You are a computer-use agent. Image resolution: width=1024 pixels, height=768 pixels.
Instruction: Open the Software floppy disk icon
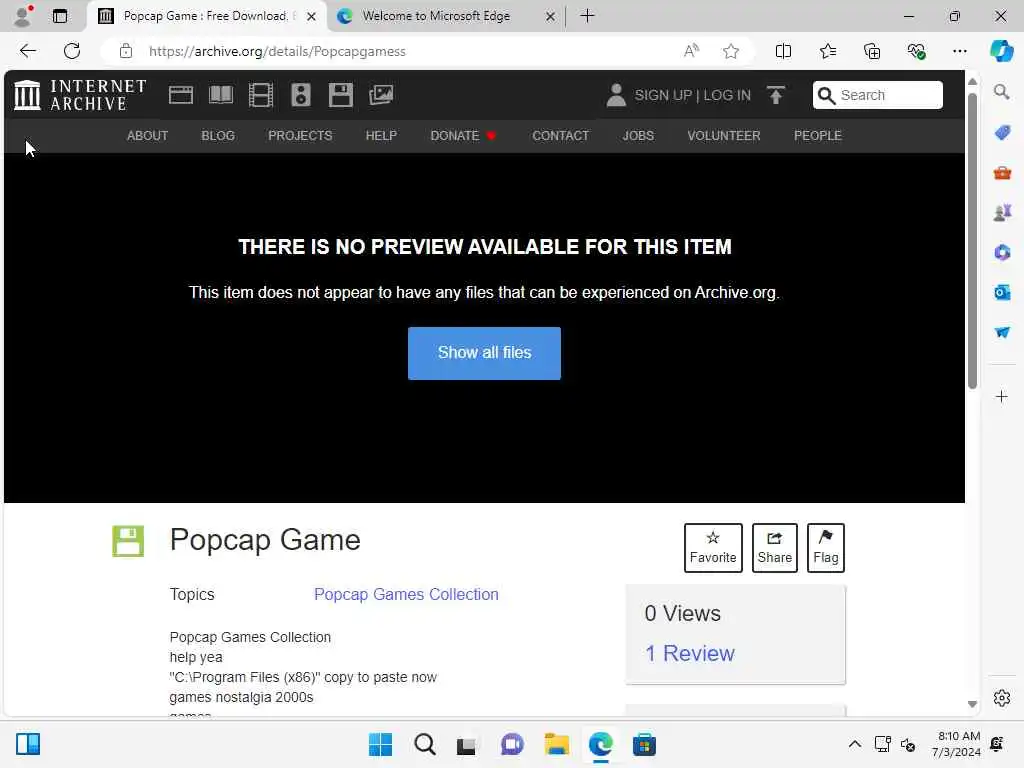coord(340,95)
